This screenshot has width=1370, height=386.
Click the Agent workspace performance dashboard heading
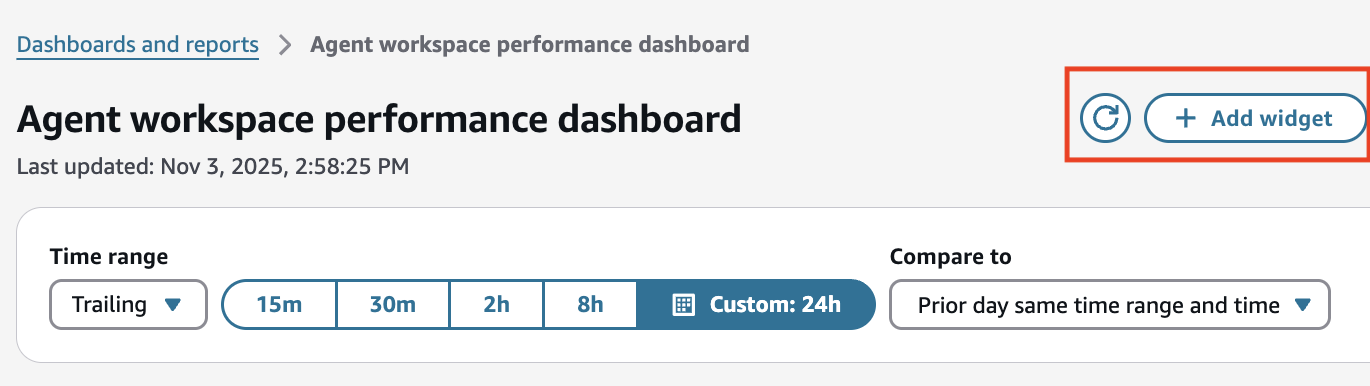[x=379, y=119]
